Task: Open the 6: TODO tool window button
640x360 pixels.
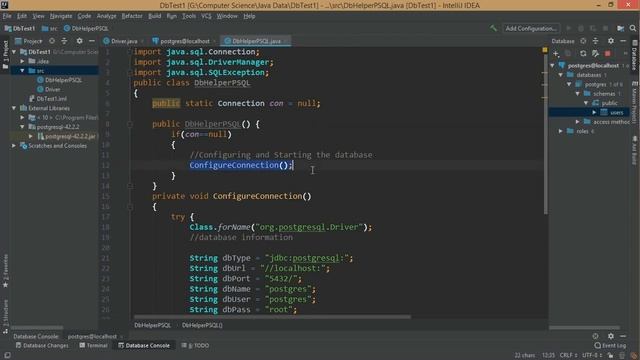Action: click(195, 345)
